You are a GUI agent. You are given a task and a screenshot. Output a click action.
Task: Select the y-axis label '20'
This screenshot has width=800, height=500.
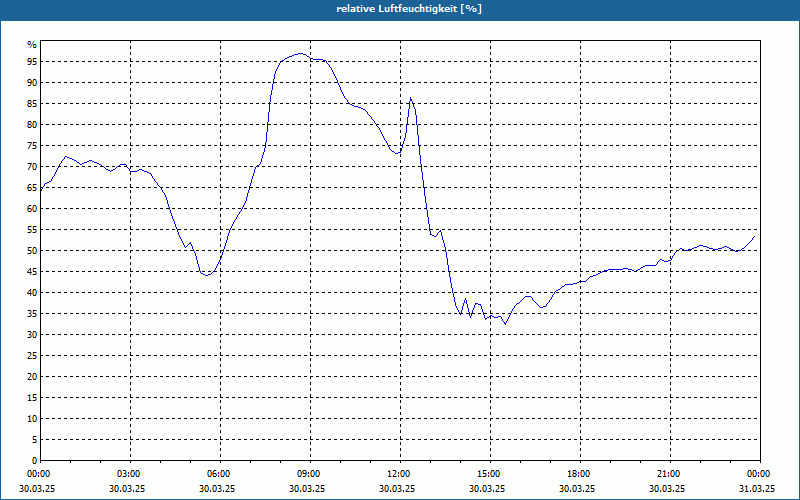click(32, 377)
